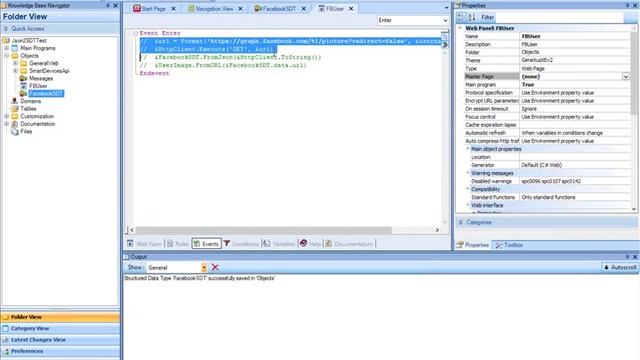The image size is (640, 360).
Task: Open the Navigation View tab
Action: click(x=211, y=9)
